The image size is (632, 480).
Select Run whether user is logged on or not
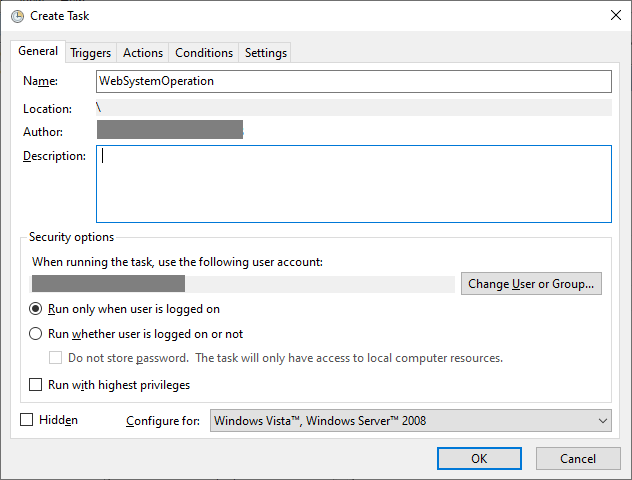36,334
